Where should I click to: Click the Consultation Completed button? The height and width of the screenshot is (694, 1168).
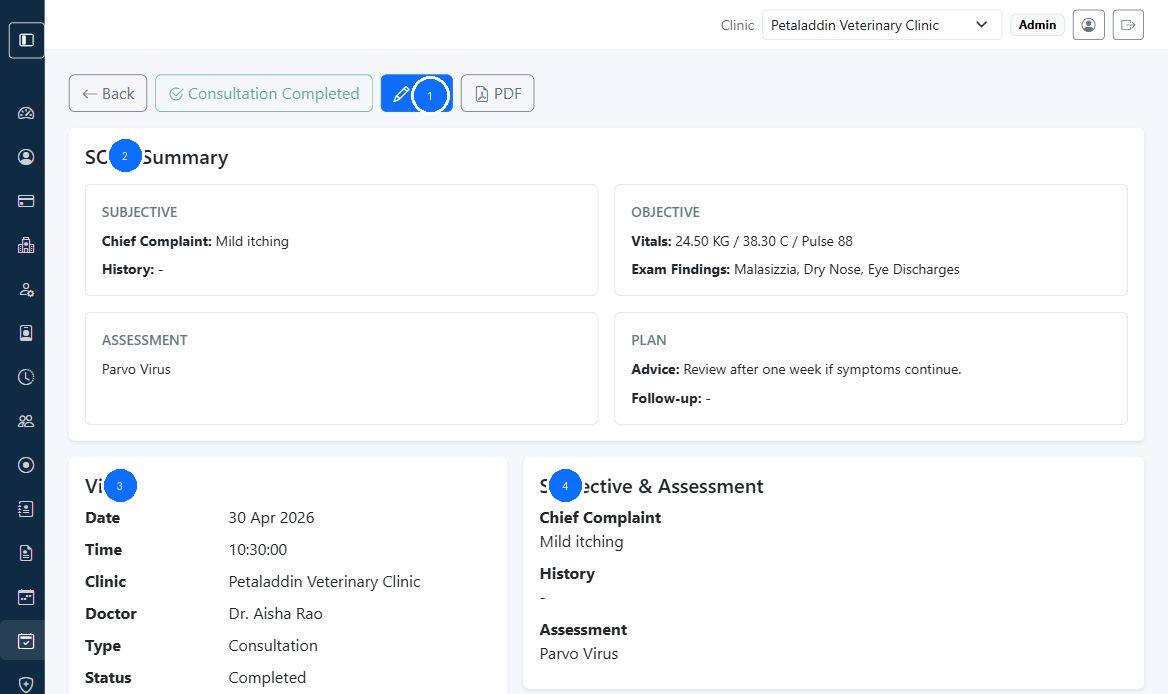coord(264,93)
